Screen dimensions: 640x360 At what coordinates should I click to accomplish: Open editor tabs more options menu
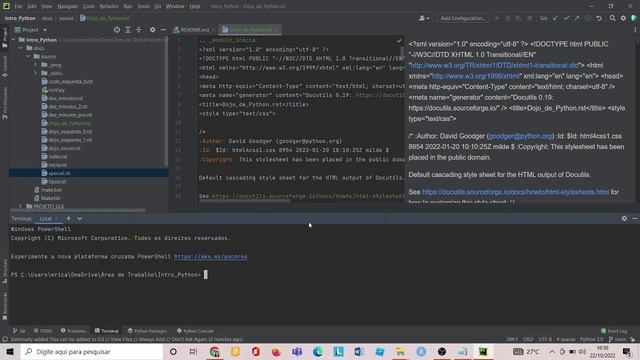tap(635, 30)
